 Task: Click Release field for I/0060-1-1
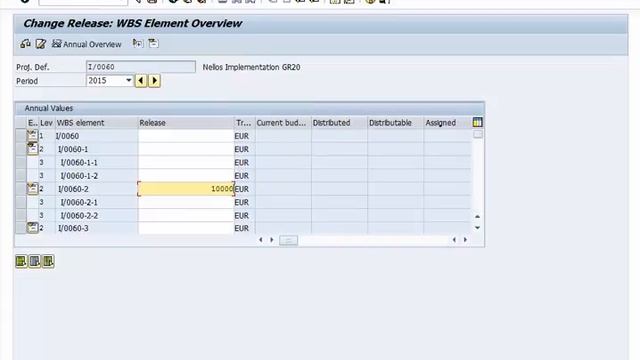pos(186,162)
